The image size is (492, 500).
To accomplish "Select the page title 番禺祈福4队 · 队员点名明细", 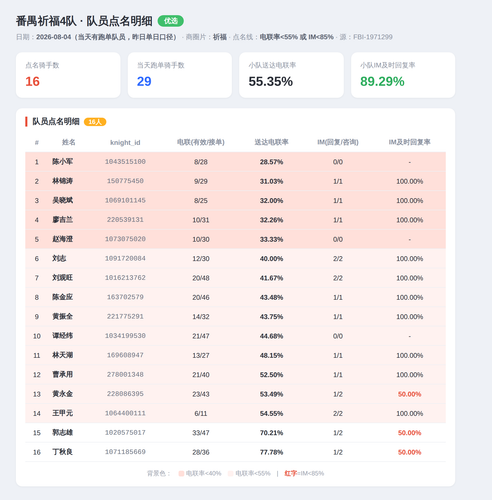I will point(84,21).
